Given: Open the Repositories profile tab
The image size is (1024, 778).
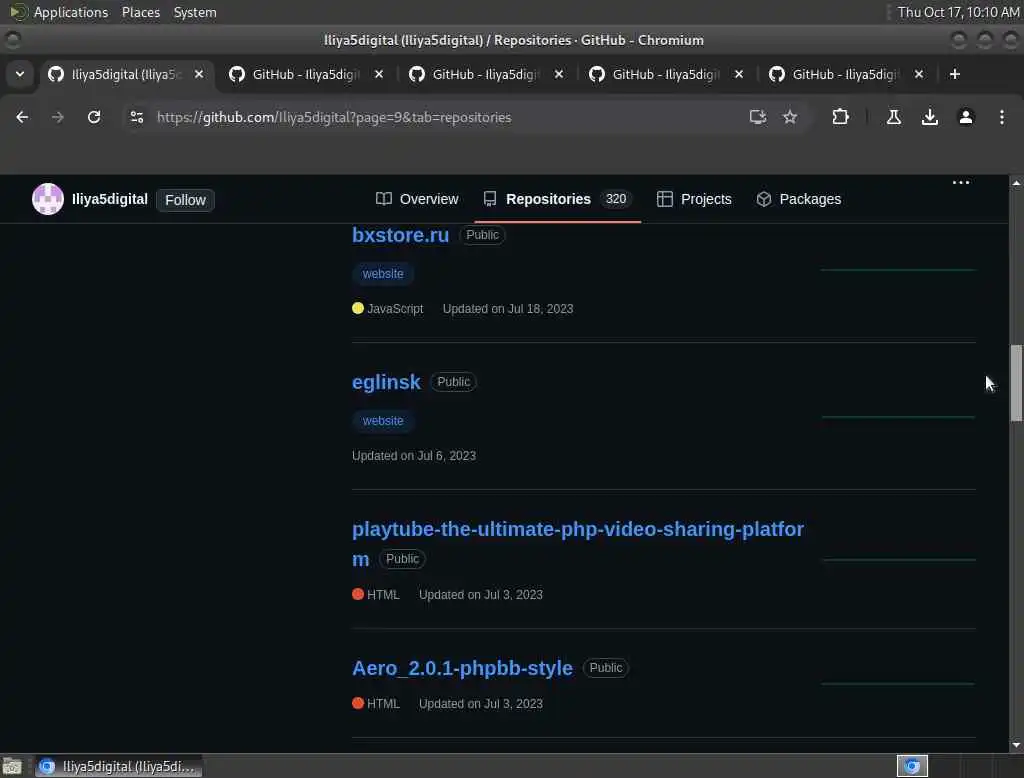Looking at the screenshot, I should (x=557, y=199).
